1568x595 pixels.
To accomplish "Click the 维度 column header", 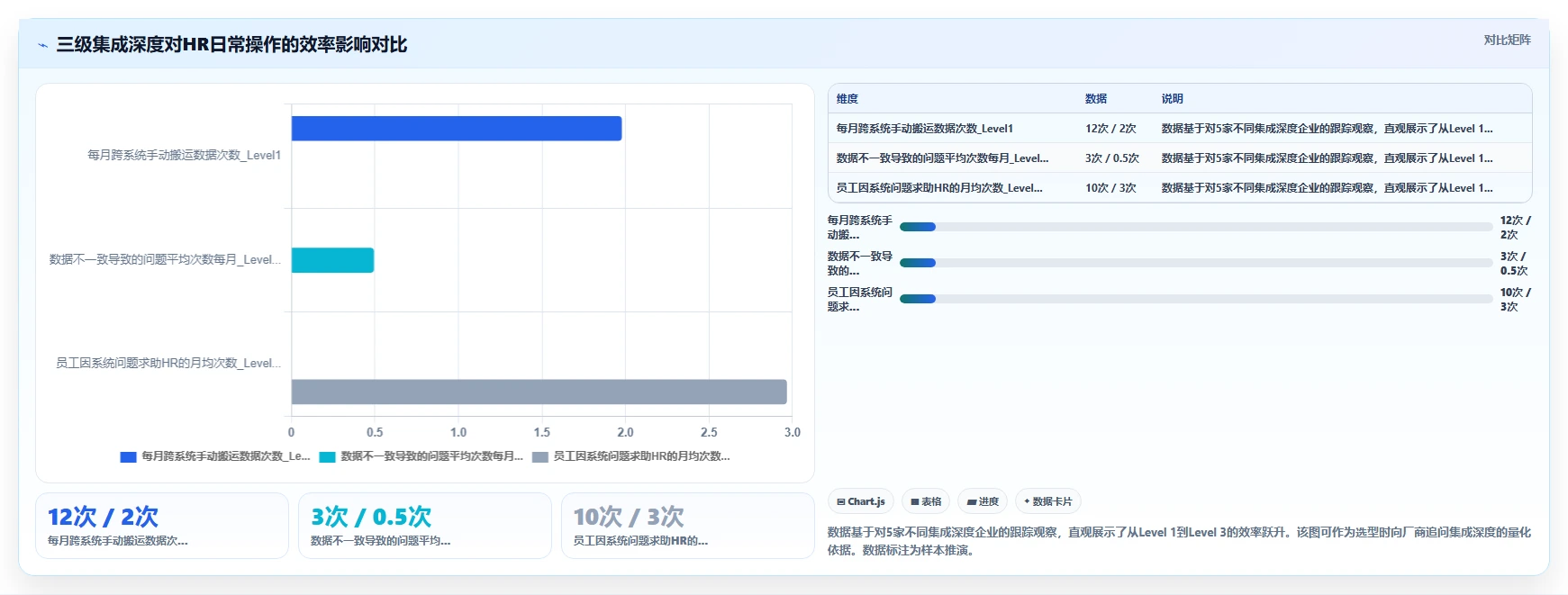I will pyautogui.click(x=847, y=99).
